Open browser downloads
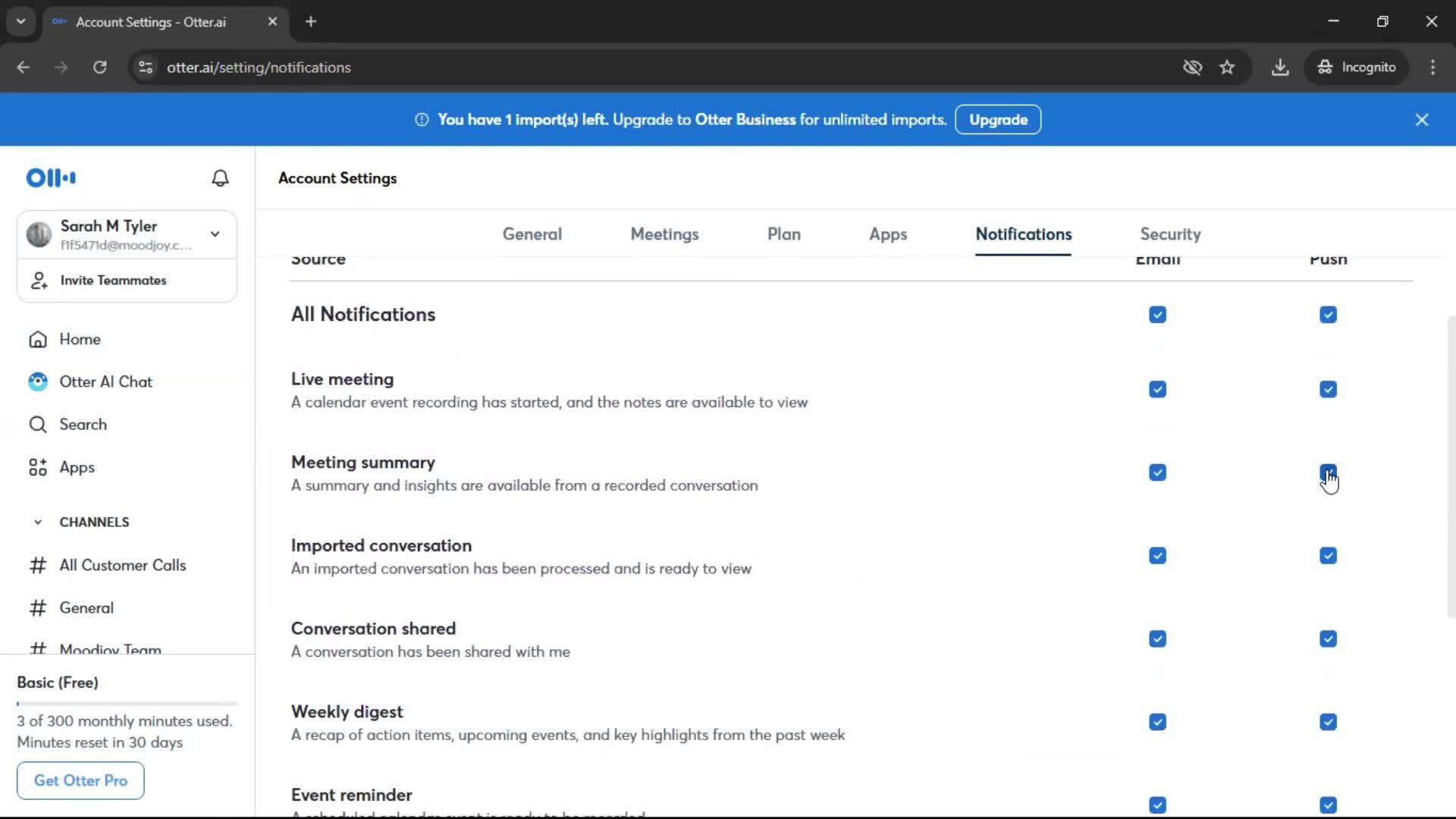Image resolution: width=1456 pixels, height=819 pixels. tap(1280, 67)
